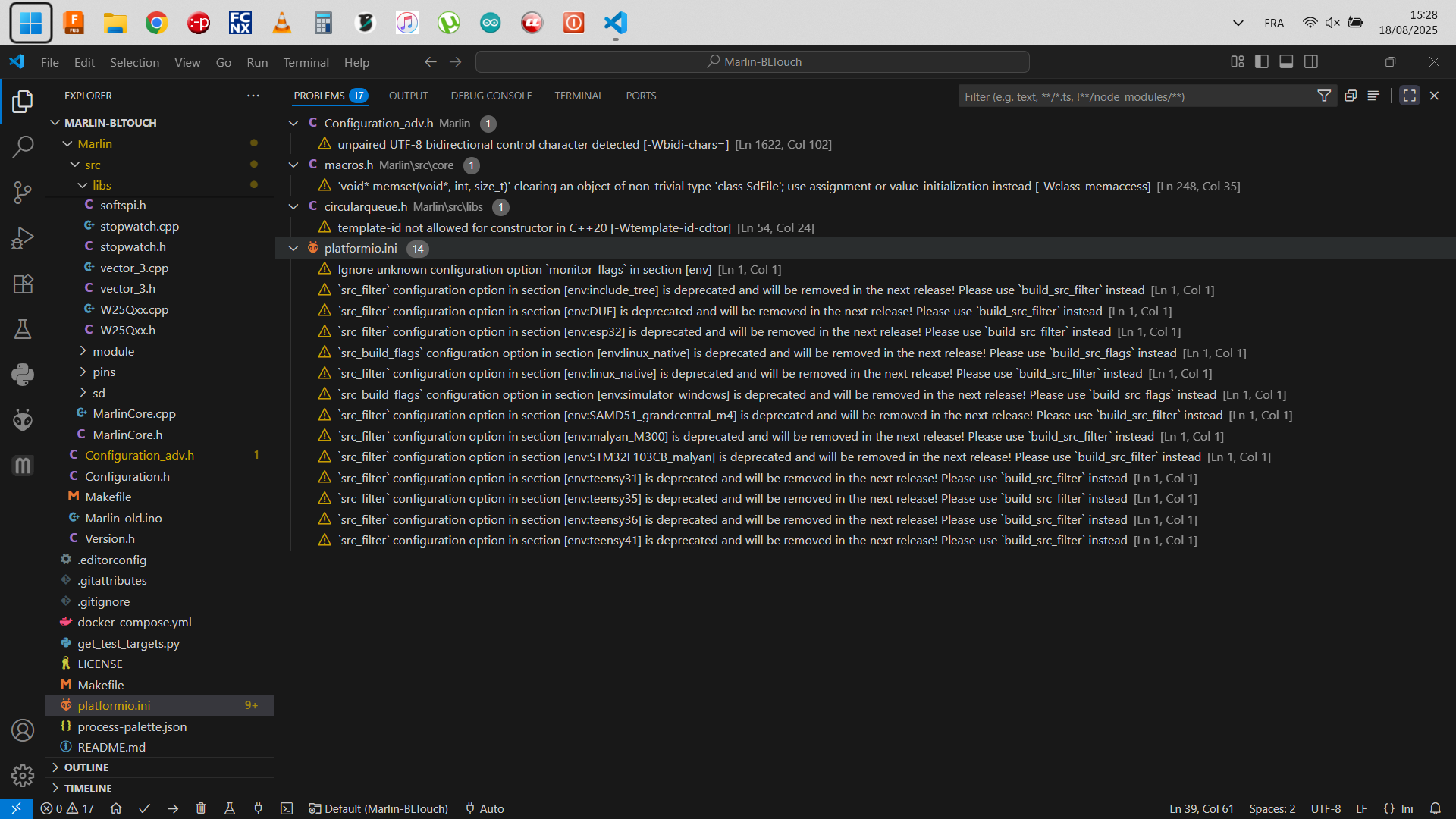Open the Extensions view

coord(23,284)
